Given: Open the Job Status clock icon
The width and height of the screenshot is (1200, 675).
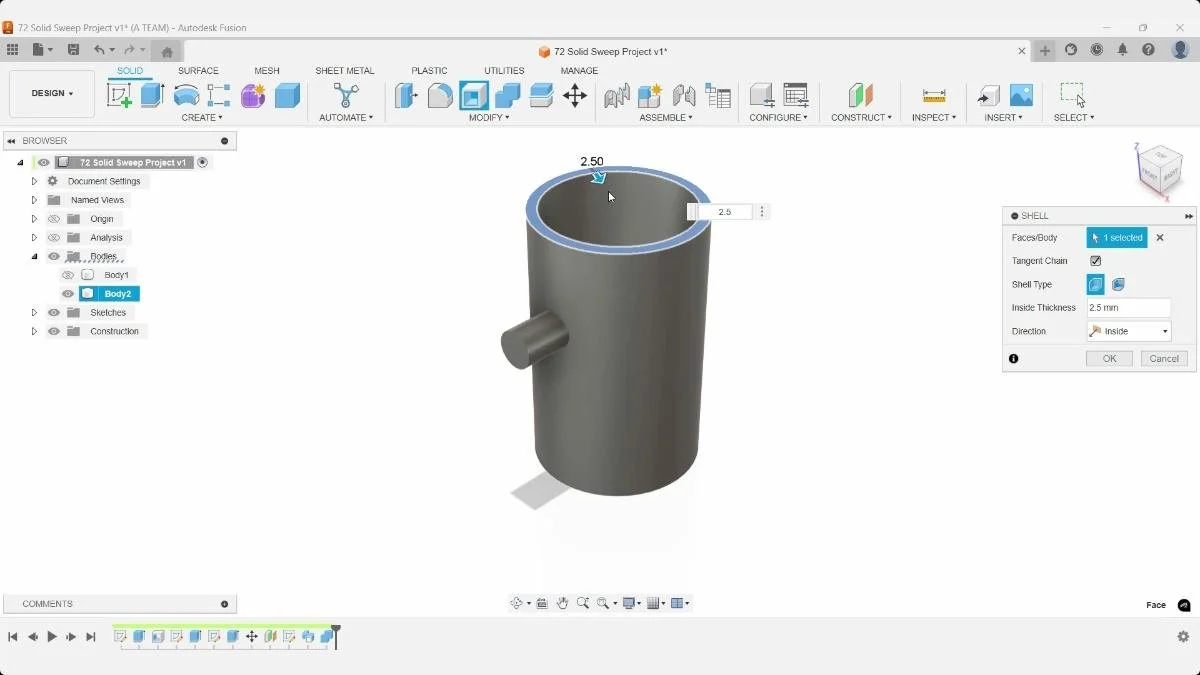Looking at the screenshot, I should pyautogui.click(x=1097, y=50).
